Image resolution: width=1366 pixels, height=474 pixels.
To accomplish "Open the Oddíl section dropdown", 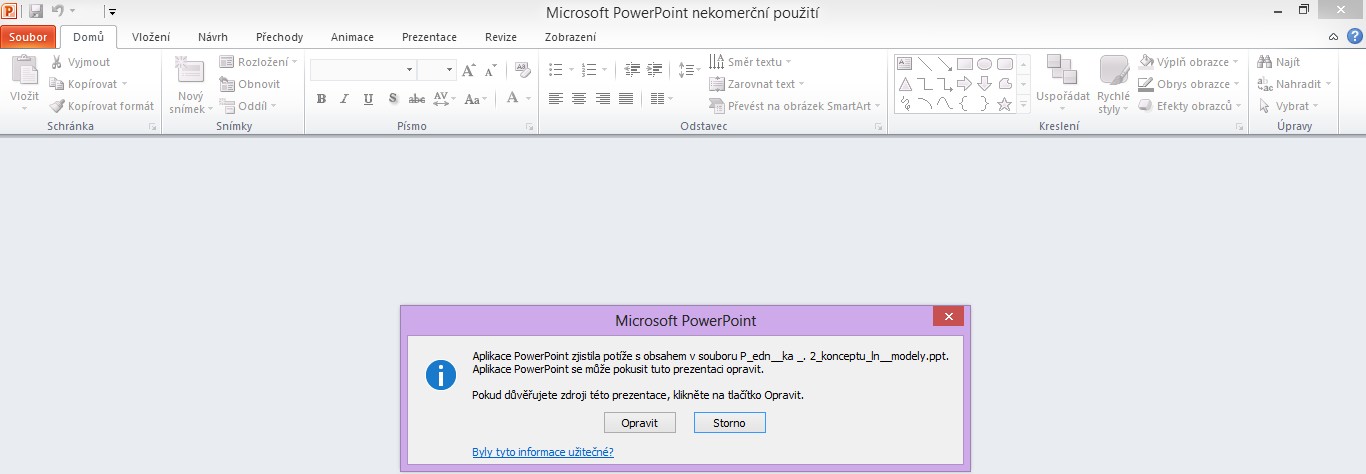I will click(248, 106).
